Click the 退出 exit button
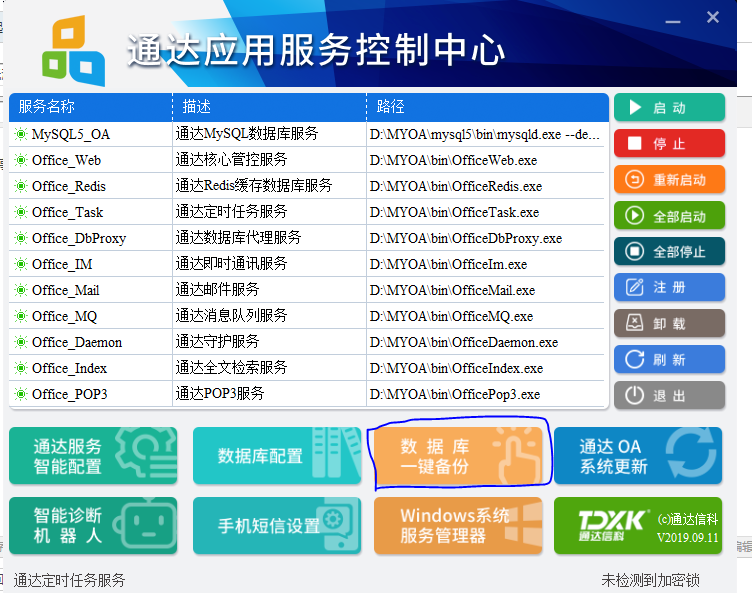The image size is (752, 594). click(669, 396)
